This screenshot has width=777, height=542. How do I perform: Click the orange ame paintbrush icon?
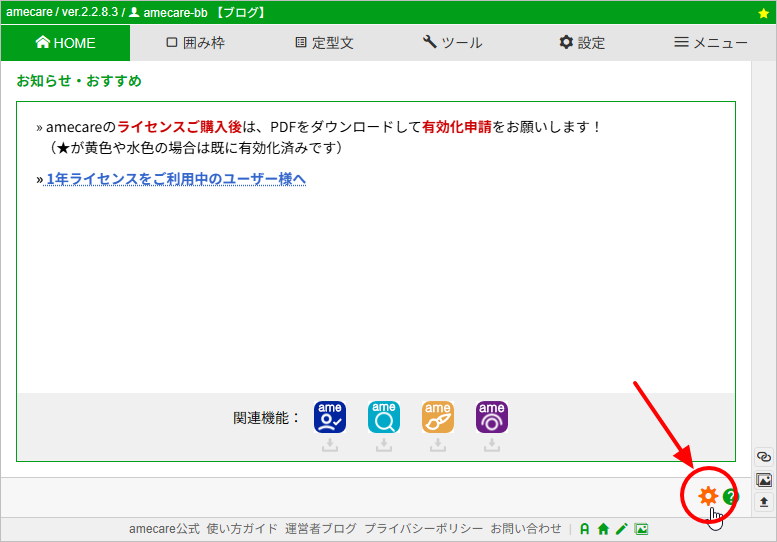coord(438,416)
